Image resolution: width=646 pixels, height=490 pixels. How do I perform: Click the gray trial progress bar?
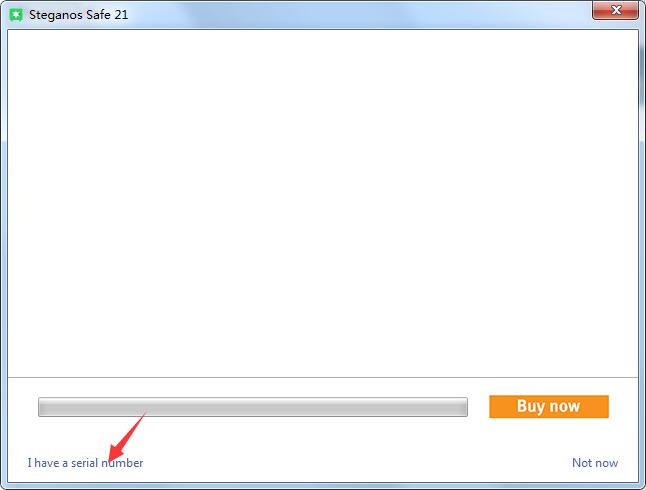pos(253,407)
